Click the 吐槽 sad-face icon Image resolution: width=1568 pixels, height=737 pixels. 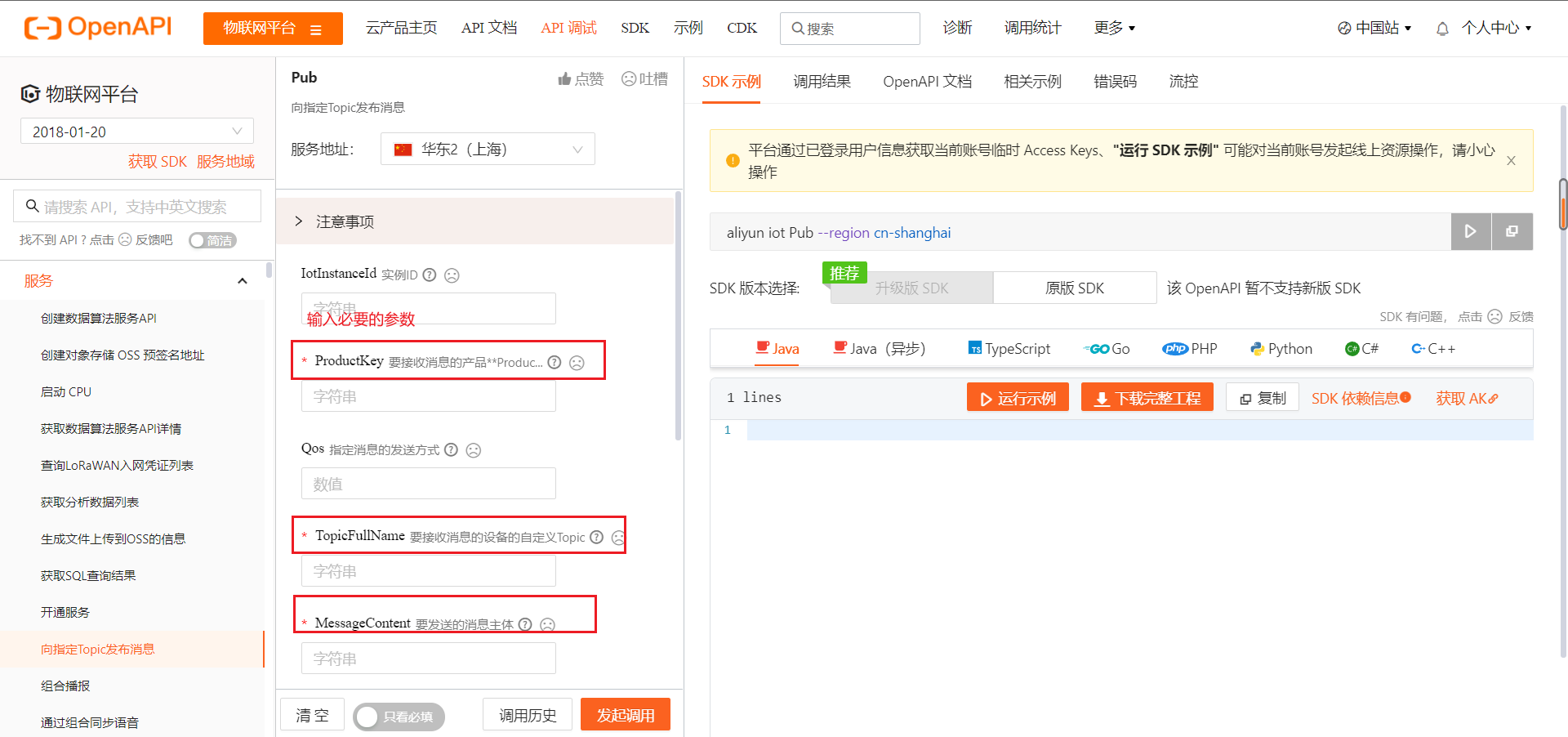[629, 78]
